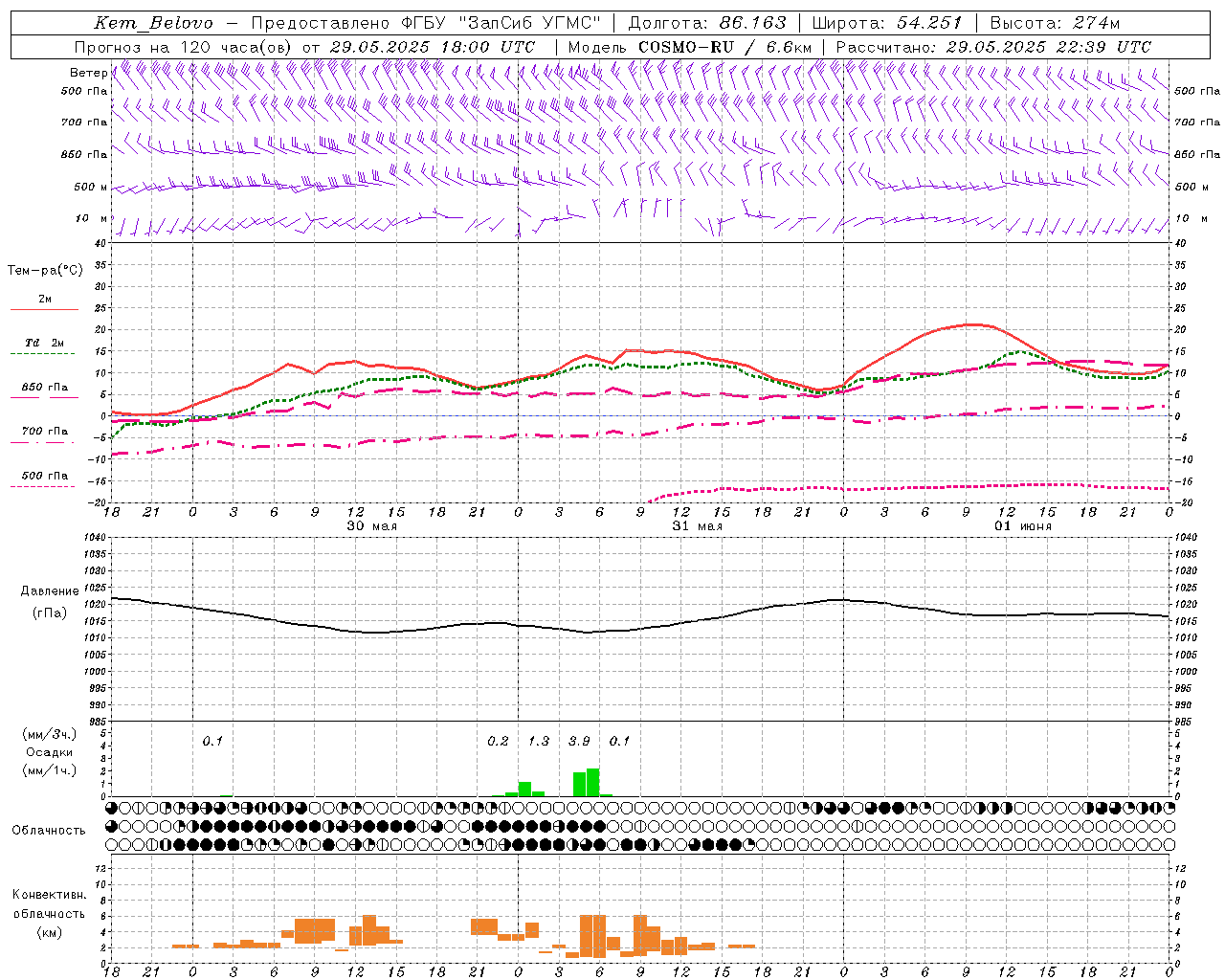The height and width of the screenshot is (980, 1225).
Task: Click the Тем-ра(°C) temperature axis title
Action: click(x=45, y=271)
